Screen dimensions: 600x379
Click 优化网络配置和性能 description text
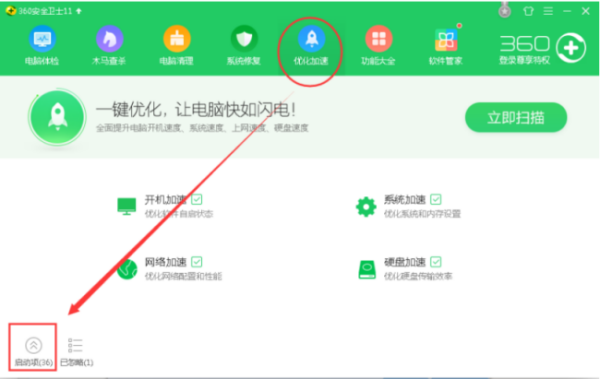(183, 276)
